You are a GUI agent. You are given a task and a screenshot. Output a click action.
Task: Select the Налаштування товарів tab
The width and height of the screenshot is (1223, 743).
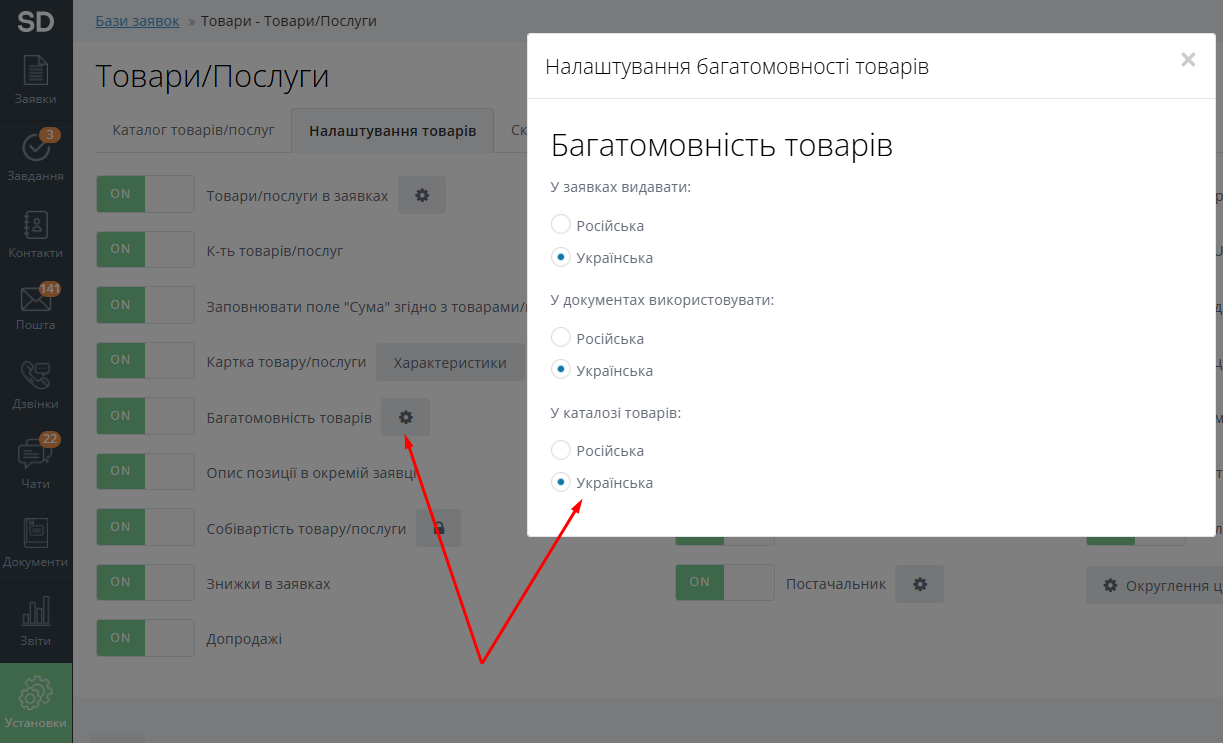(x=392, y=131)
